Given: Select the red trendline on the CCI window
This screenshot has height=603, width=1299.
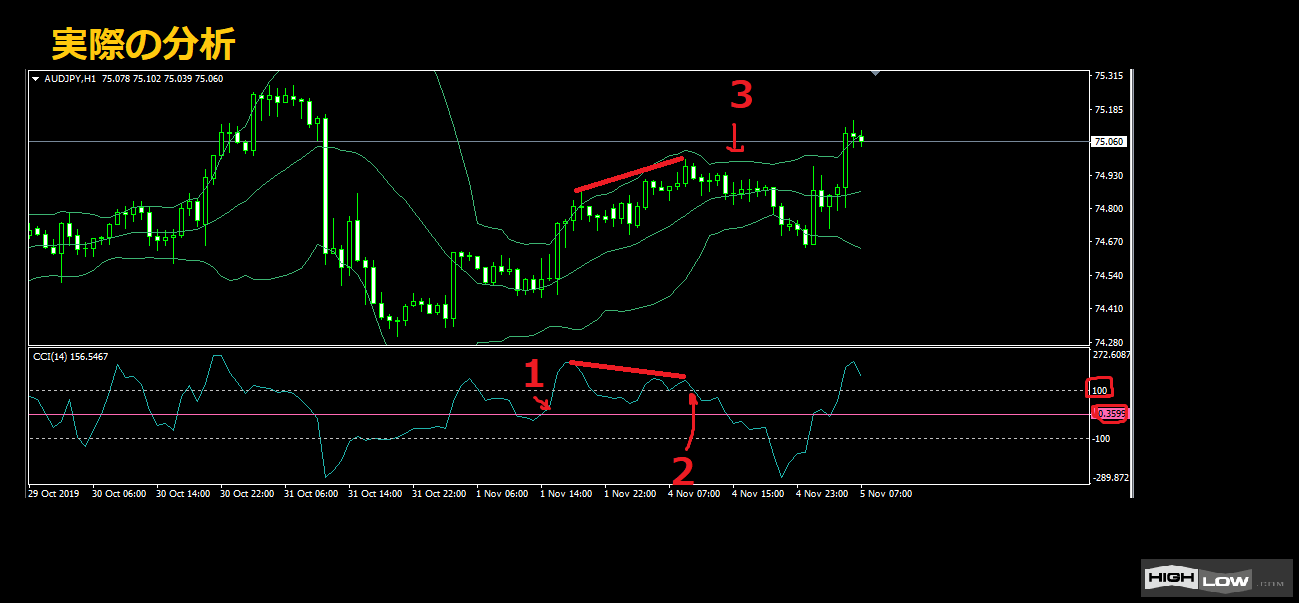Looking at the screenshot, I should click(x=628, y=369).
